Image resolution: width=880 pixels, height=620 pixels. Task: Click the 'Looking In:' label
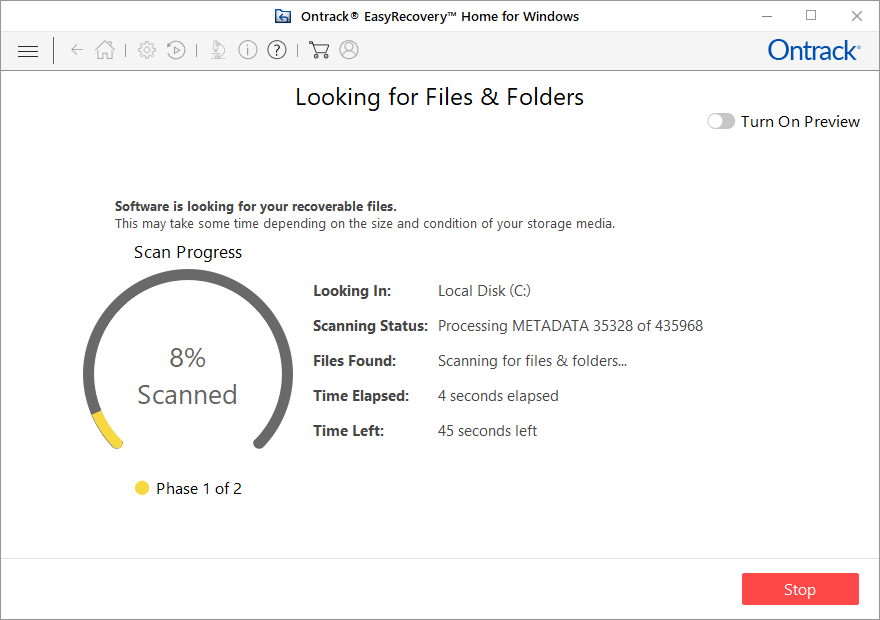click(352, 291)
